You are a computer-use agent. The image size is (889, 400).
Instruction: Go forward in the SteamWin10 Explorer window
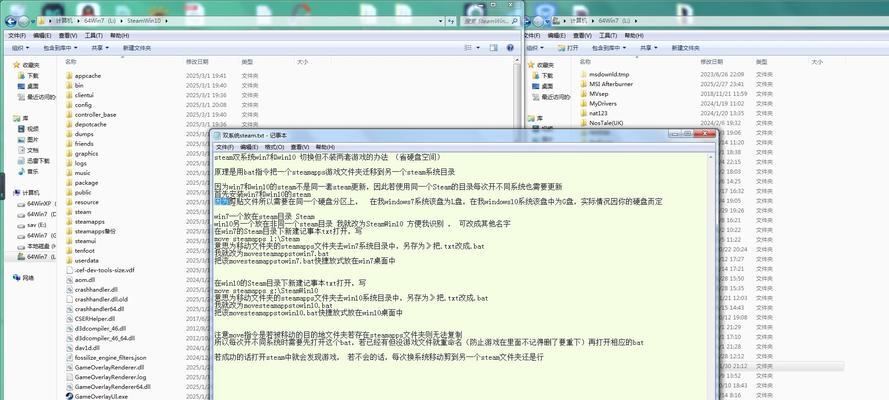[24, 22]
